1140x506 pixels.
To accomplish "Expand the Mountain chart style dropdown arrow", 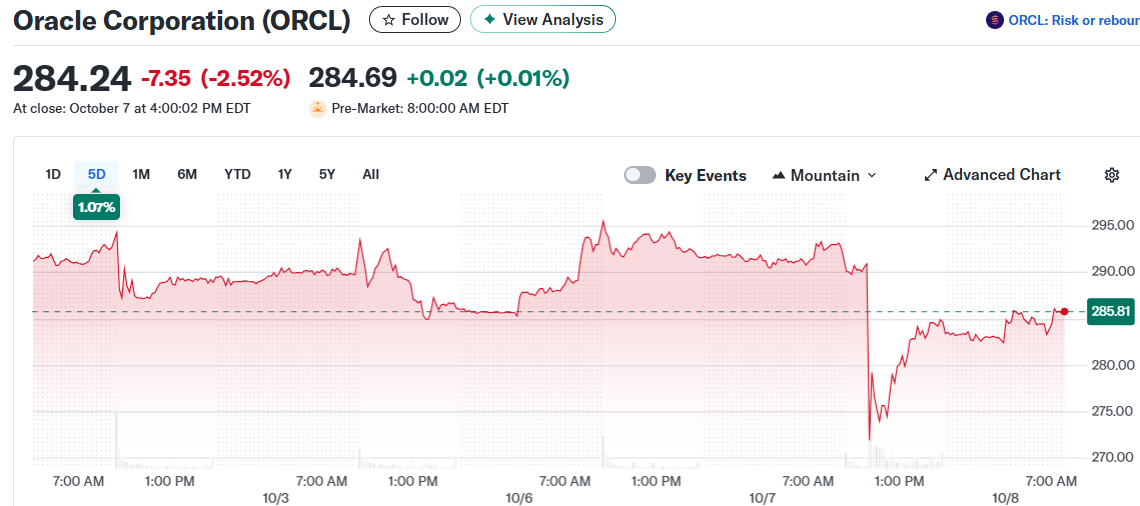I will pos(871,175).
